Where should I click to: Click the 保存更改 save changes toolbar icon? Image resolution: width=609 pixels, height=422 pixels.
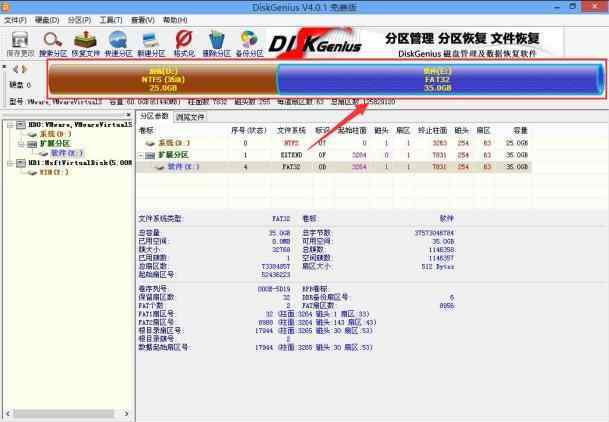(20, 44)
